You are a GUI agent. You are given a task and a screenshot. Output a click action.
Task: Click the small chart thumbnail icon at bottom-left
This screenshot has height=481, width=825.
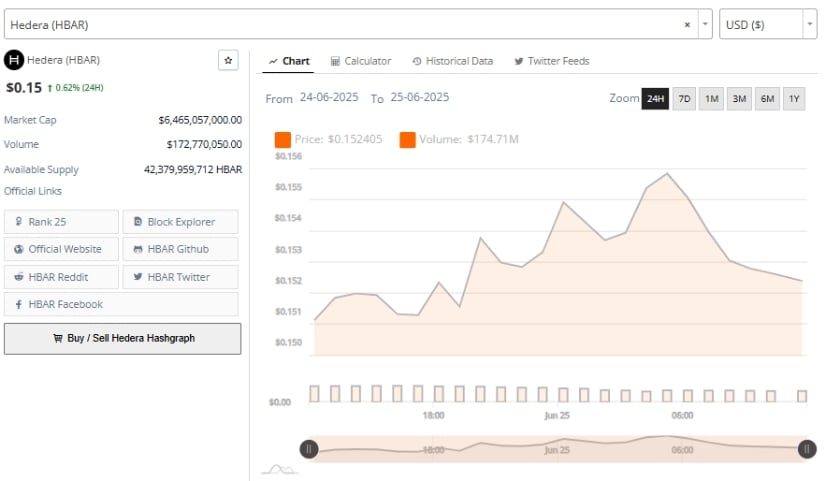pyautogui.click(x=280, y=468)
